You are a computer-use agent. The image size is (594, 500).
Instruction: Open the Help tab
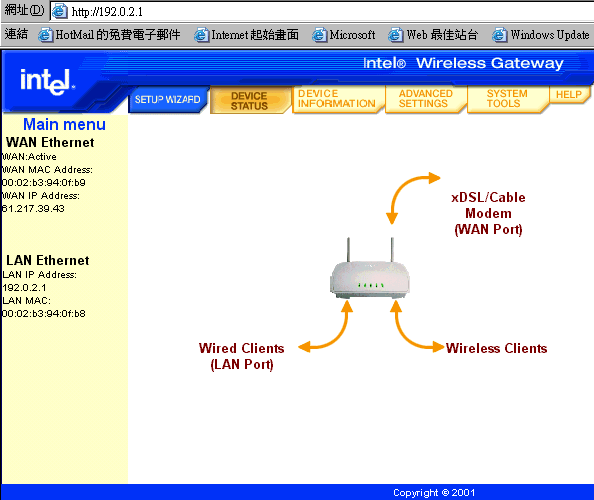point(569,94)
